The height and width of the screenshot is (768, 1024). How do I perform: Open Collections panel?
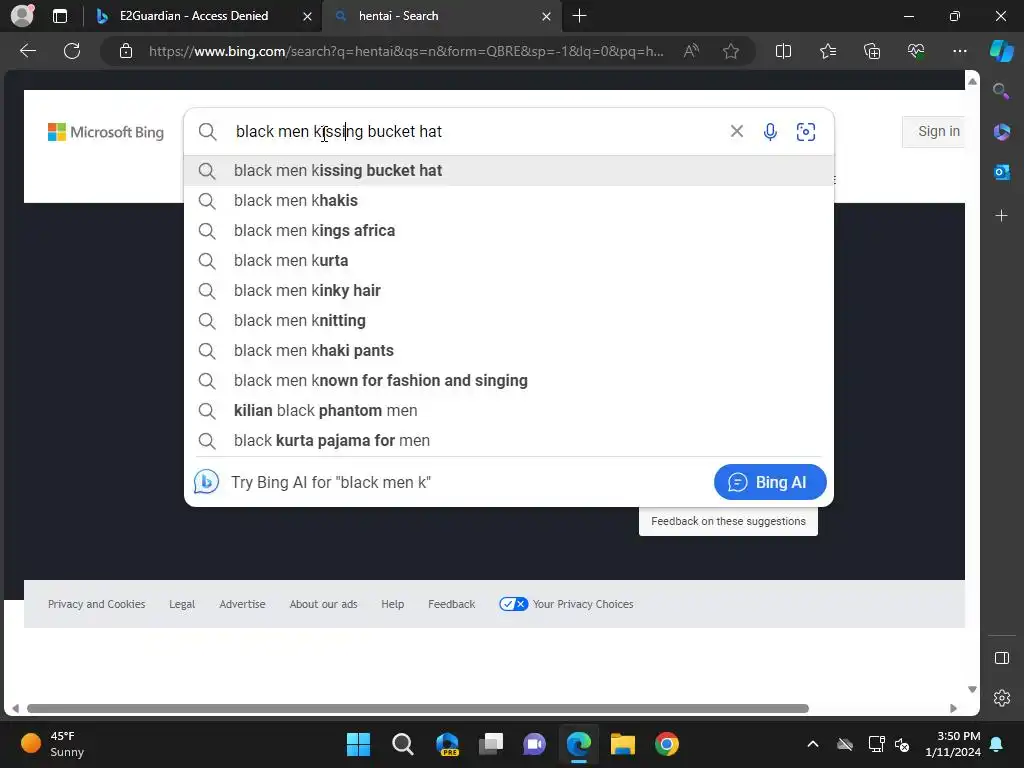click(872, 51)
